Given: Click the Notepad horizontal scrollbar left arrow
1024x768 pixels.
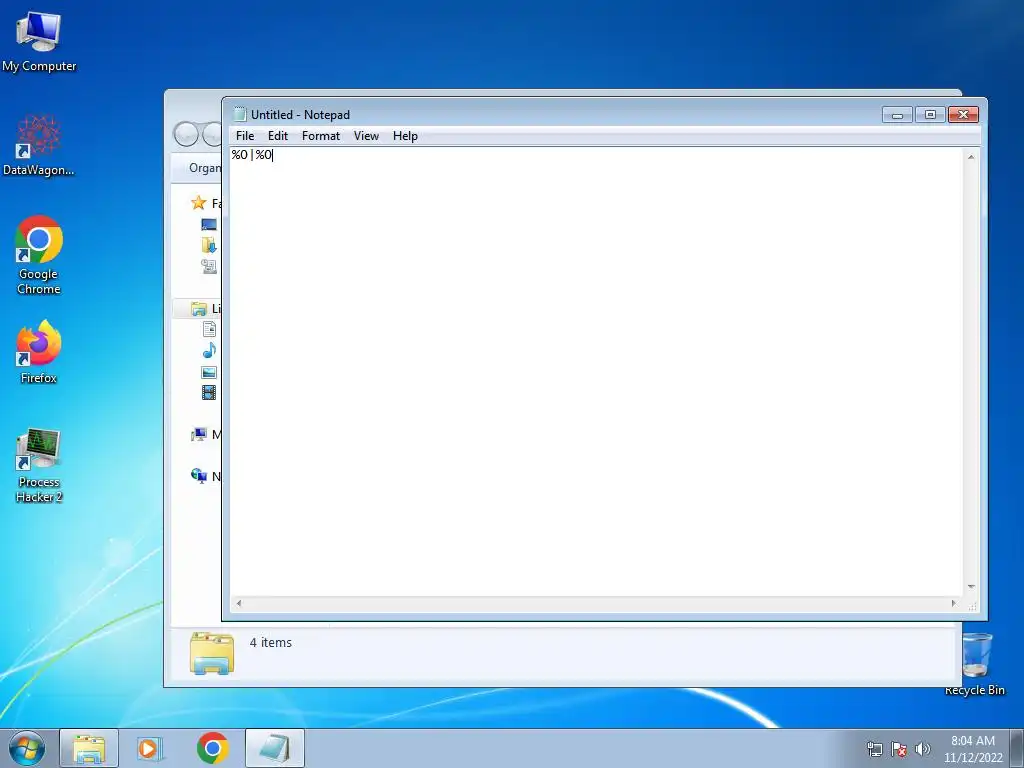Looking at the screenshot, I should point(239,603).
